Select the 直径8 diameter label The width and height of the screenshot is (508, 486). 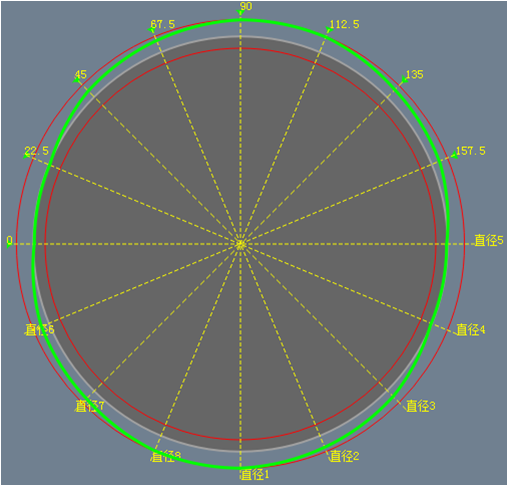pos(166,456)
